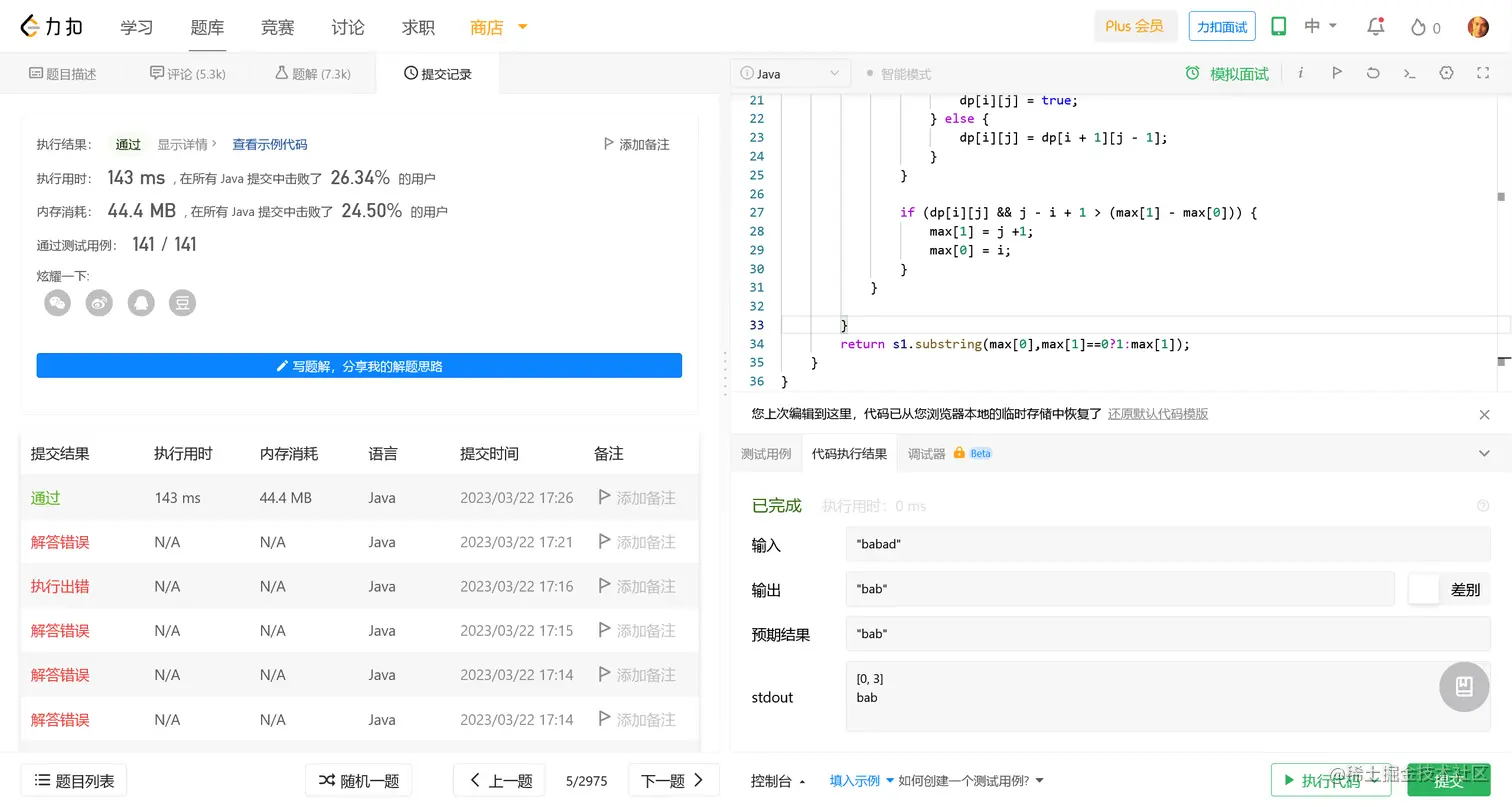Click the floating save icon over the results

point(1463,687)
